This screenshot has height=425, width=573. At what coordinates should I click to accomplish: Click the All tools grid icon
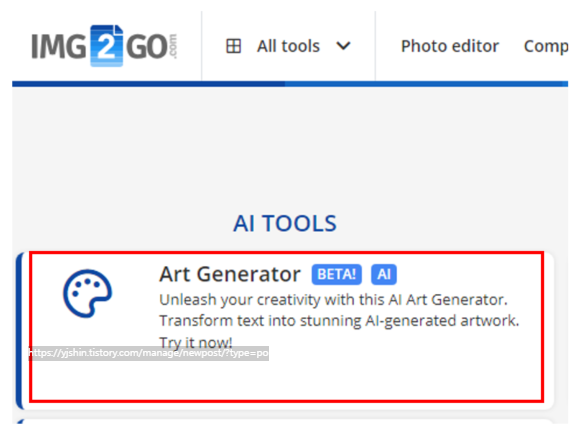pyautogui.click(x=234, y=46)
